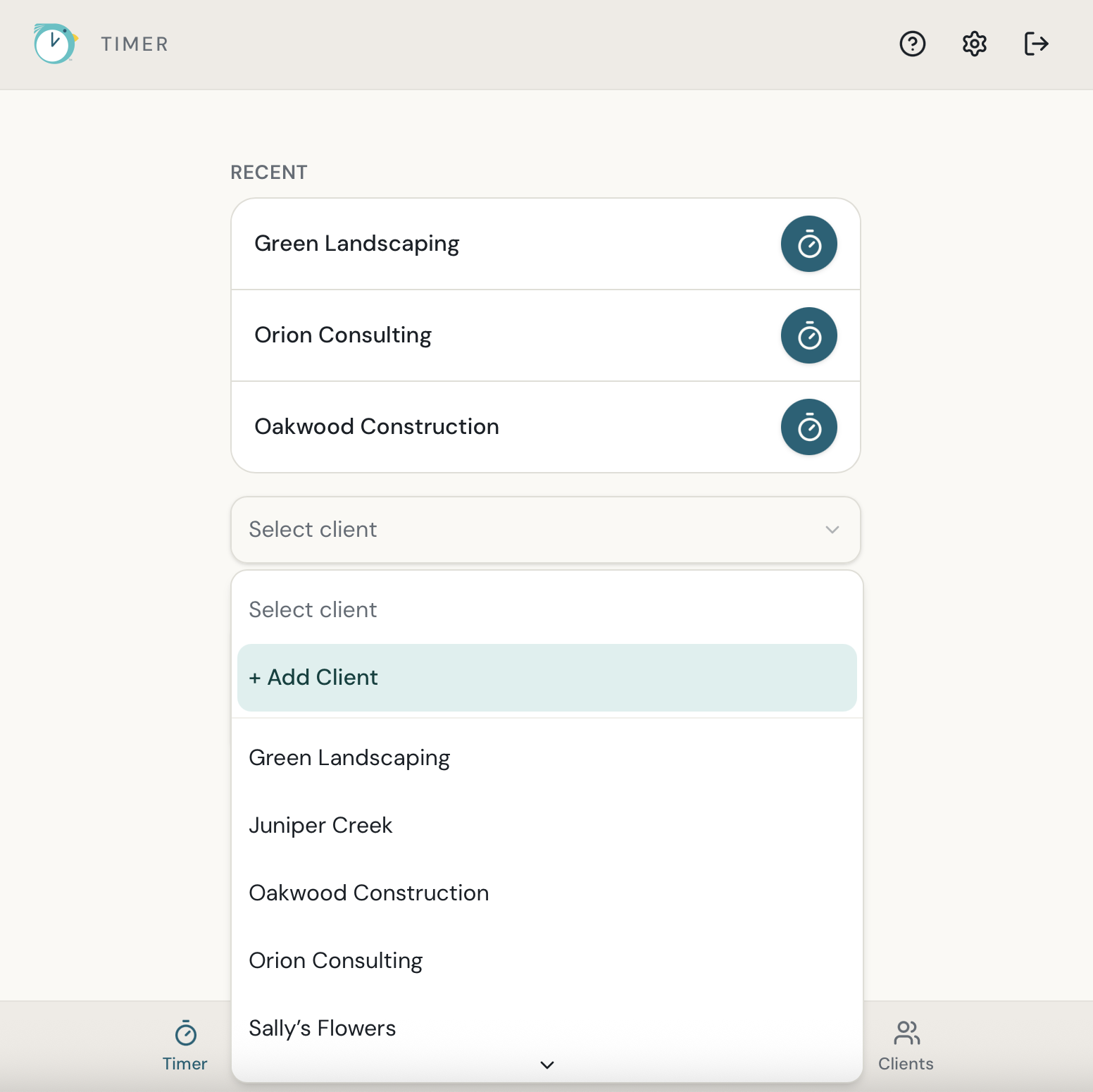Choose the Select client placeholder option
The width and height of the screenshot is (1093, 1092).
pyautogui.click(x=547, y=609)
